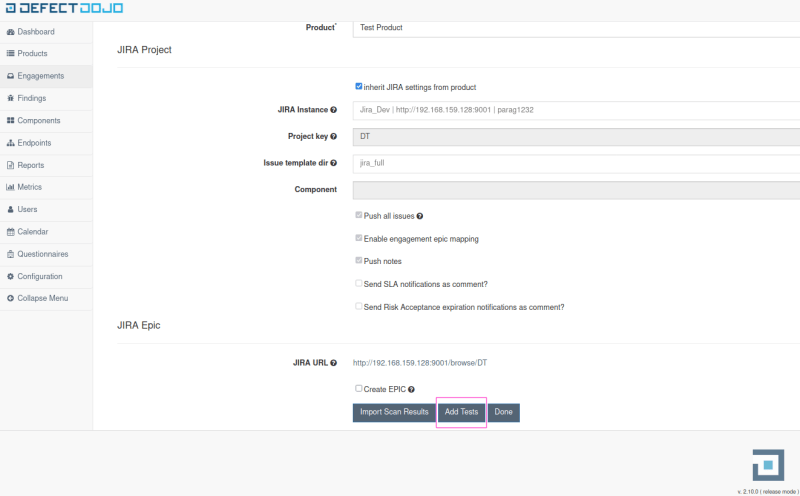Click the Add Tests button

tap(461, 412)
